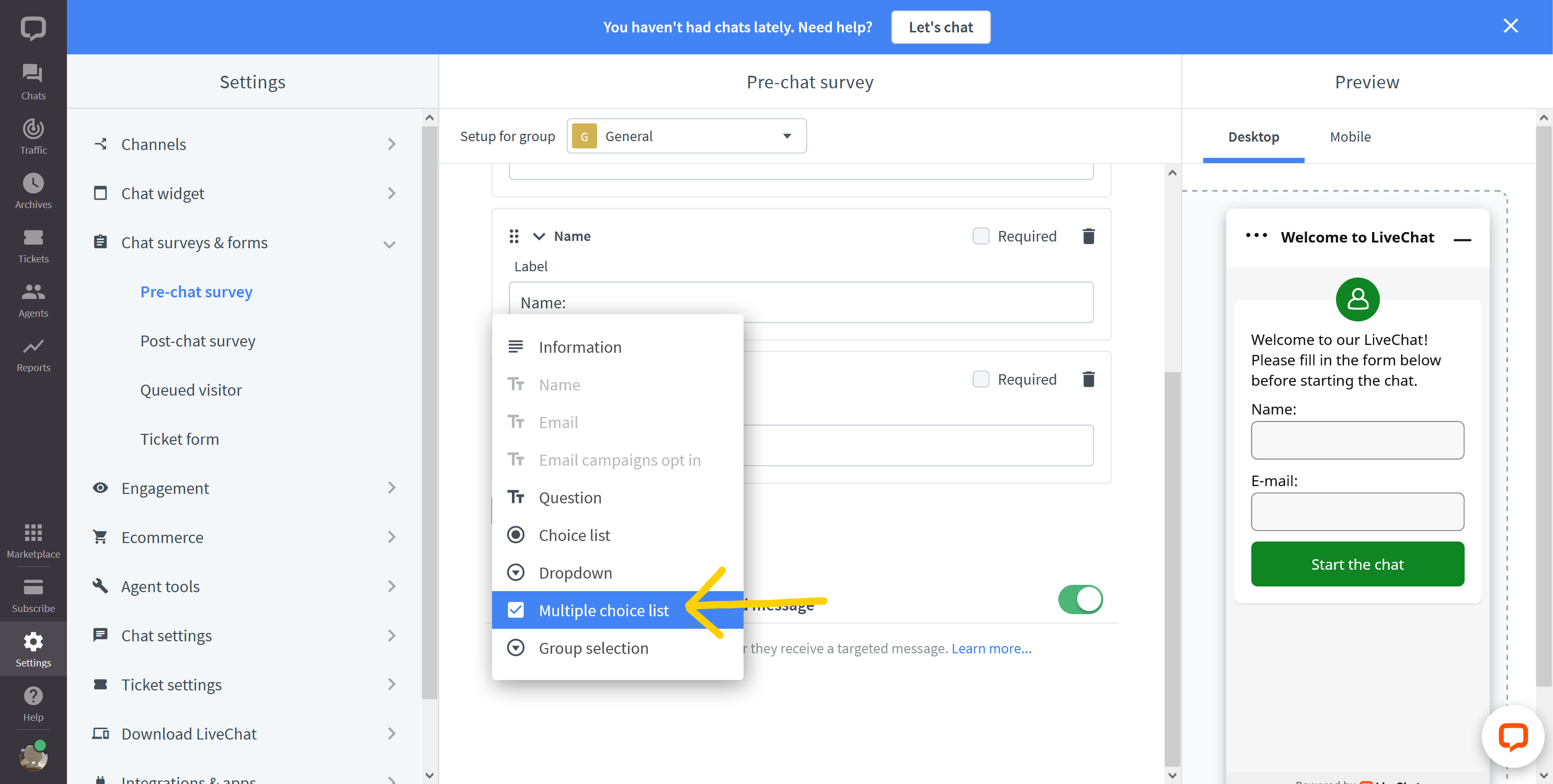Follow the Learn more link
The image size is (1553, 784).
click(x=991, y=649)
